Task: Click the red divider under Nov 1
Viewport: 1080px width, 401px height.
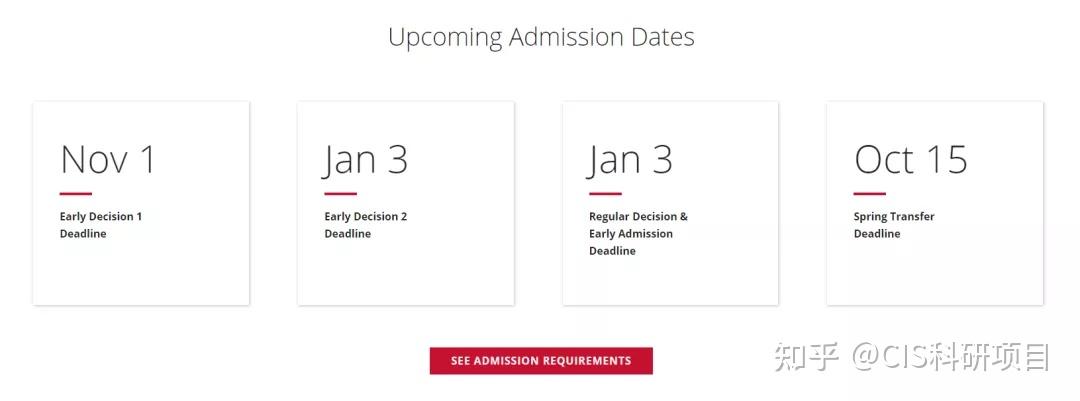Action: click(x=76, y=193)
